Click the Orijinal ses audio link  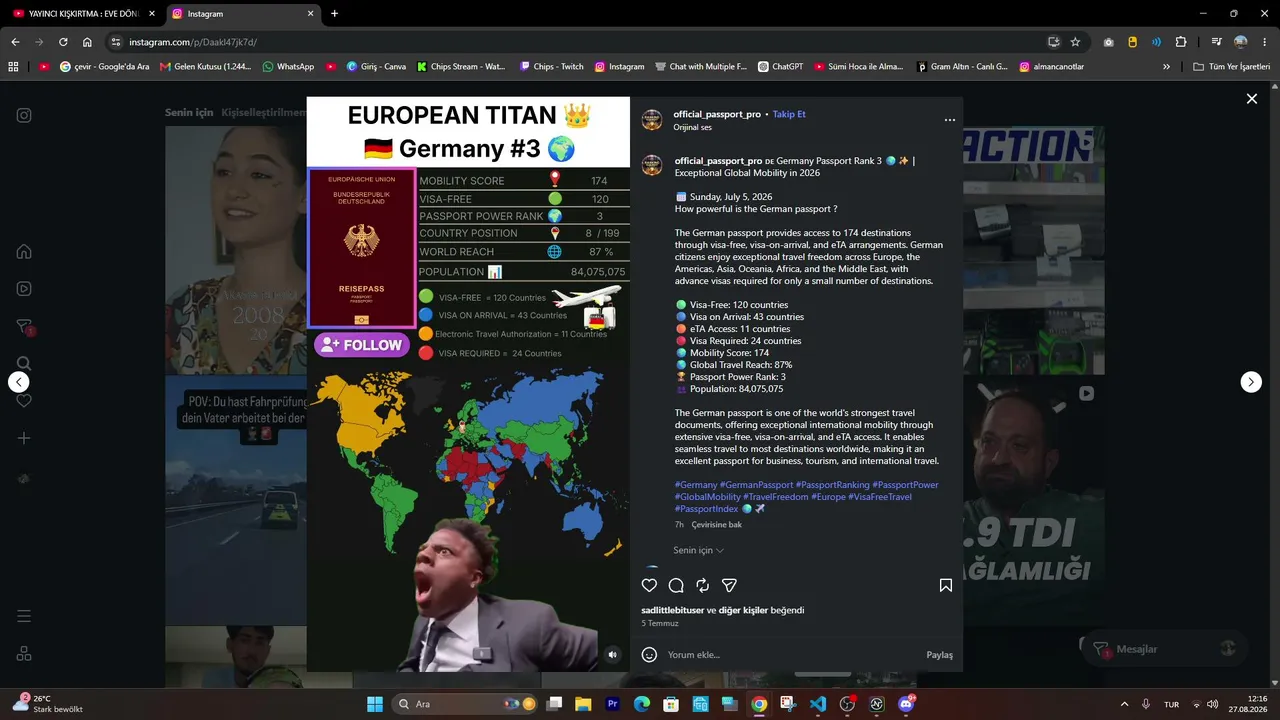[x=693, y=127]
